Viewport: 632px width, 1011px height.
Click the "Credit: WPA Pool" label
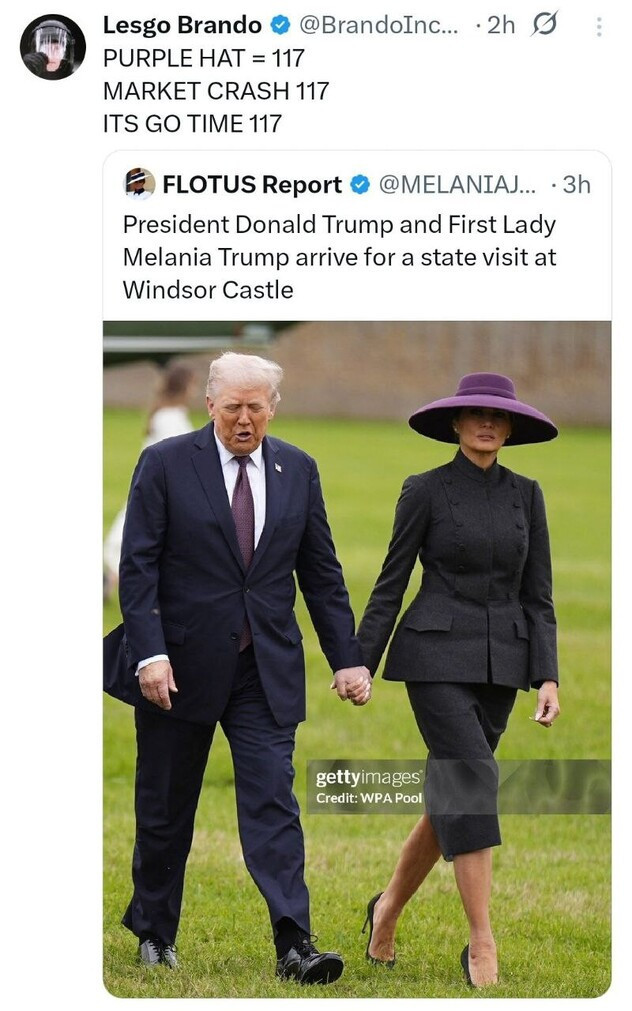coord(369,798)
